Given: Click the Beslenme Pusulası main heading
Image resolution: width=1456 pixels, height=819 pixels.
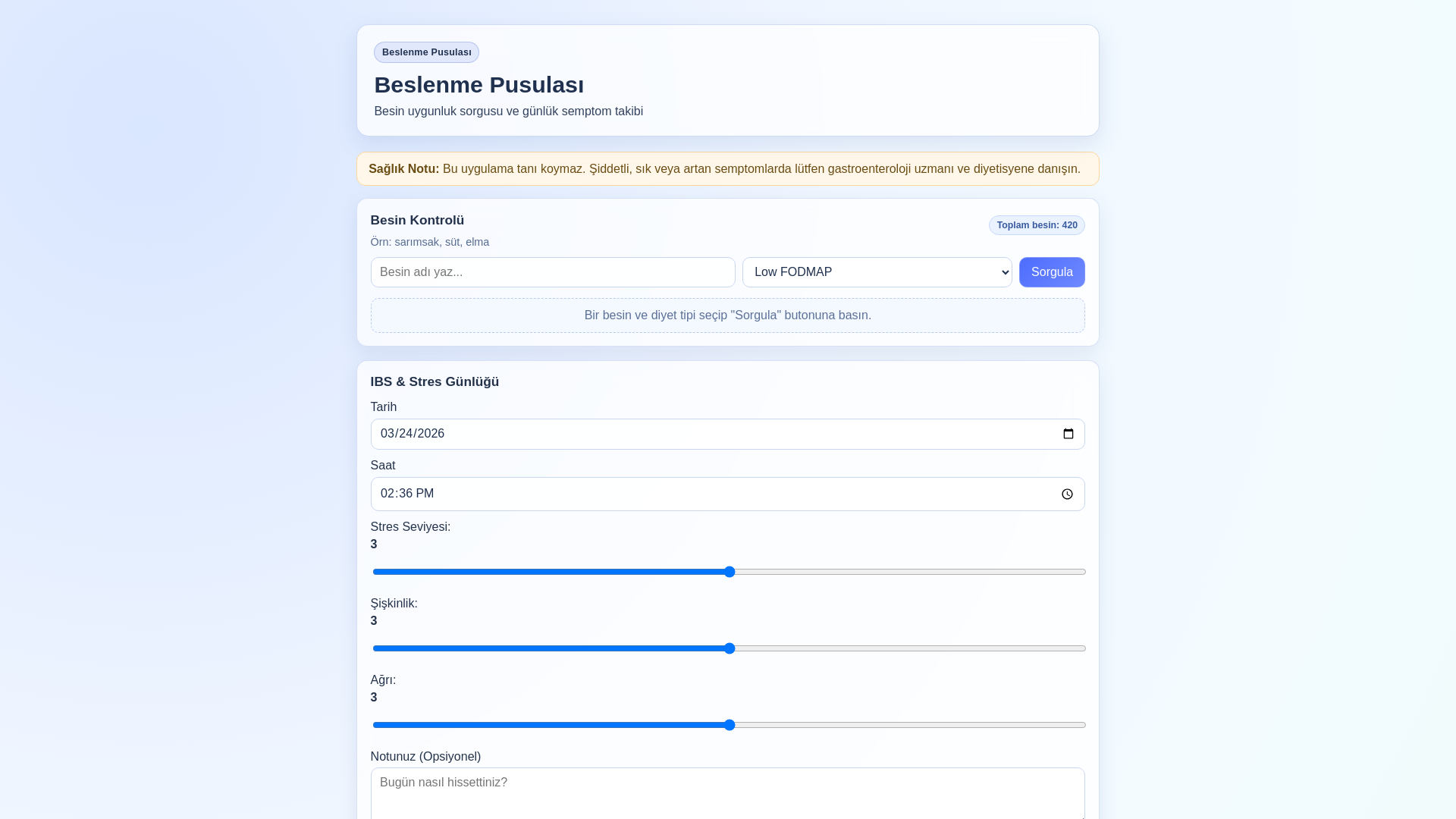Looking at the screenshot, I should click(479, 85).
